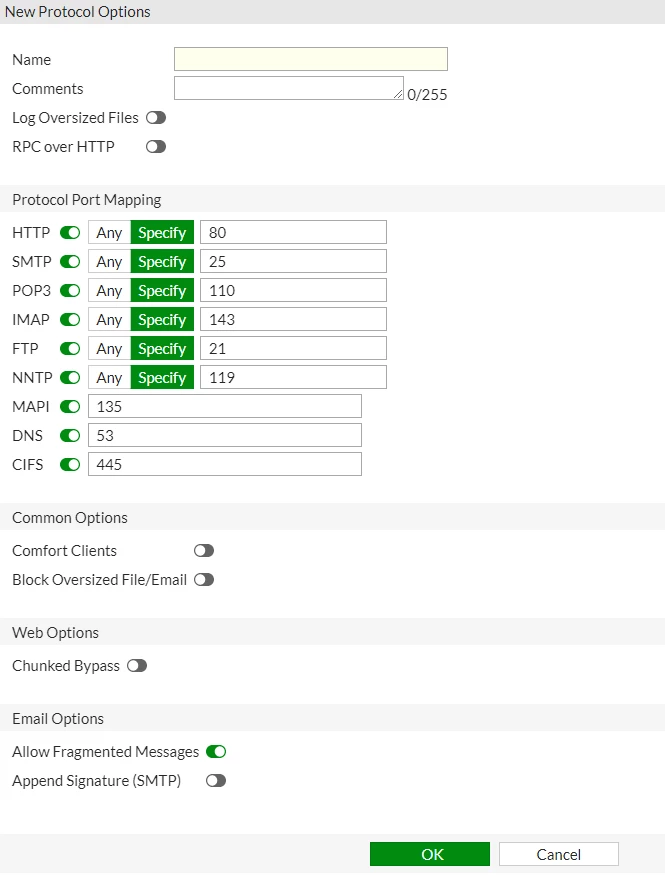Click the IMAP port field showing 143
665x886 pixels.
tap(293, 320)
